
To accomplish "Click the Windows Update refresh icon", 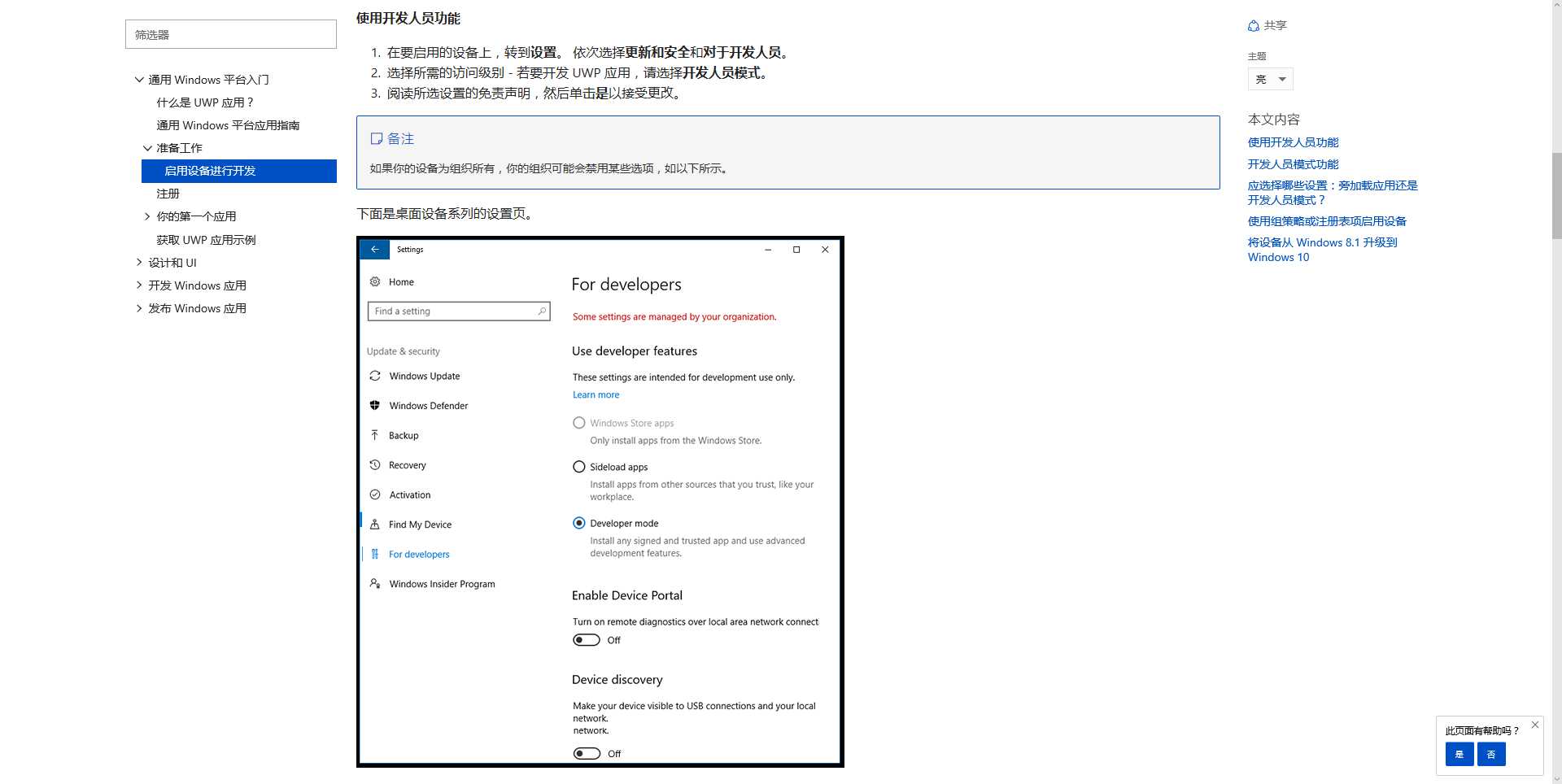I will tap(375, 376).
